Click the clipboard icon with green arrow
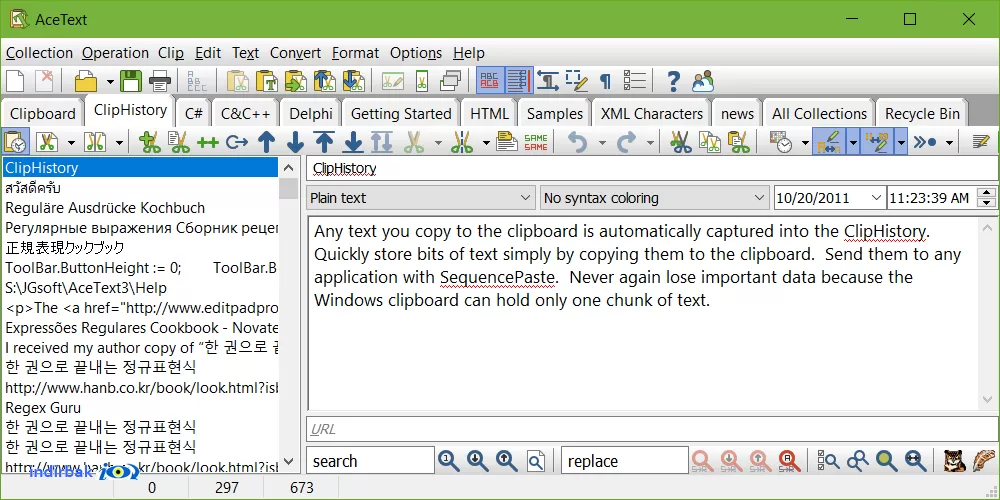 point(296,82)
